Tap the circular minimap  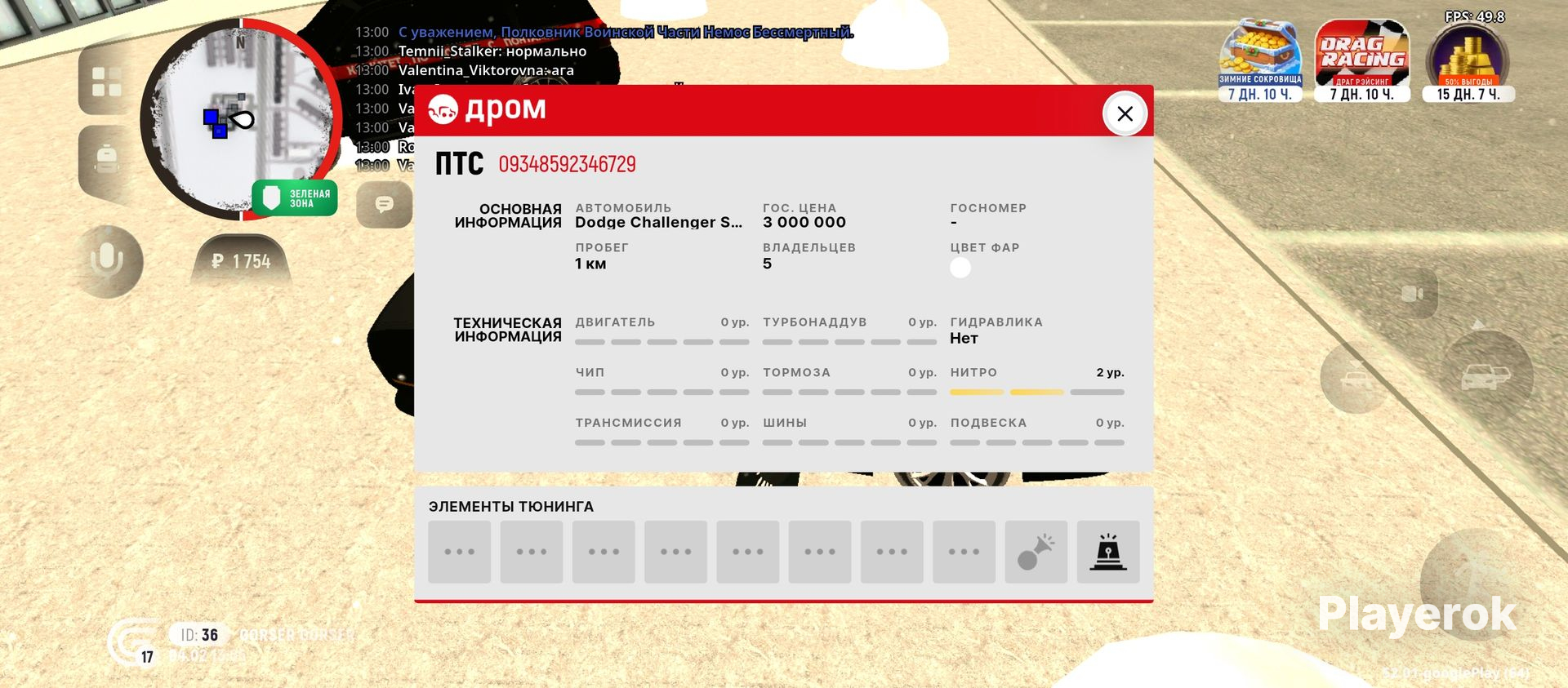pos(240,119)
